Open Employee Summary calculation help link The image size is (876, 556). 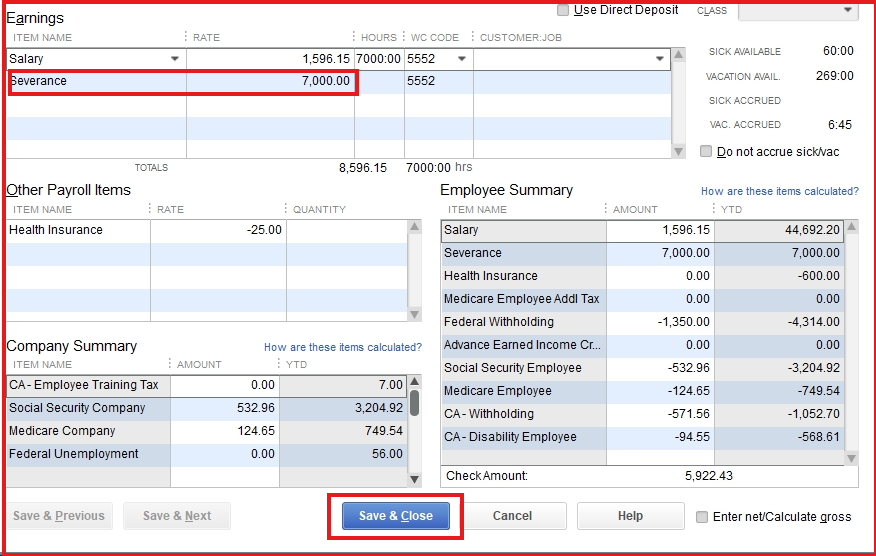pyautogui.click(x=779, y=191)
